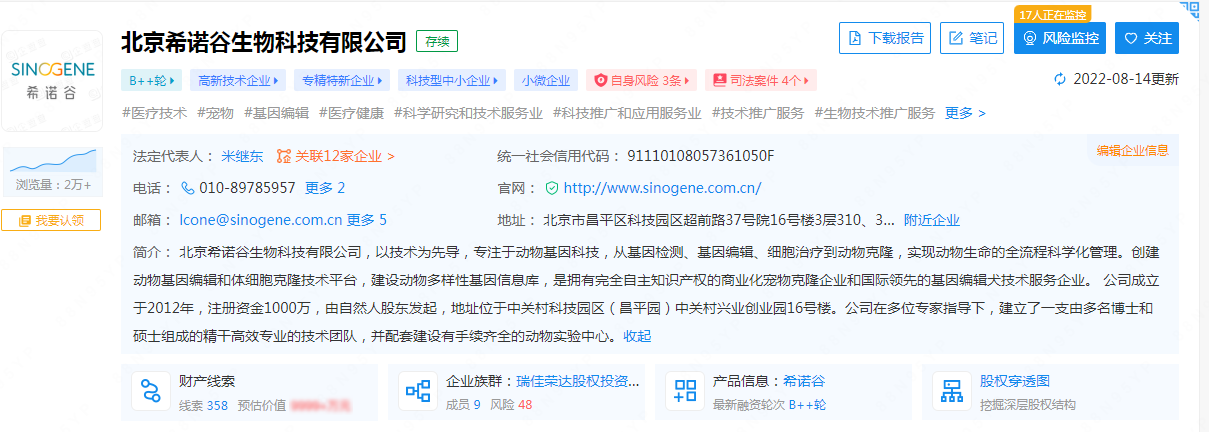Show more hashtags via 更多 >
Screen dimensions: 1209x432
[x=965, y=113]
